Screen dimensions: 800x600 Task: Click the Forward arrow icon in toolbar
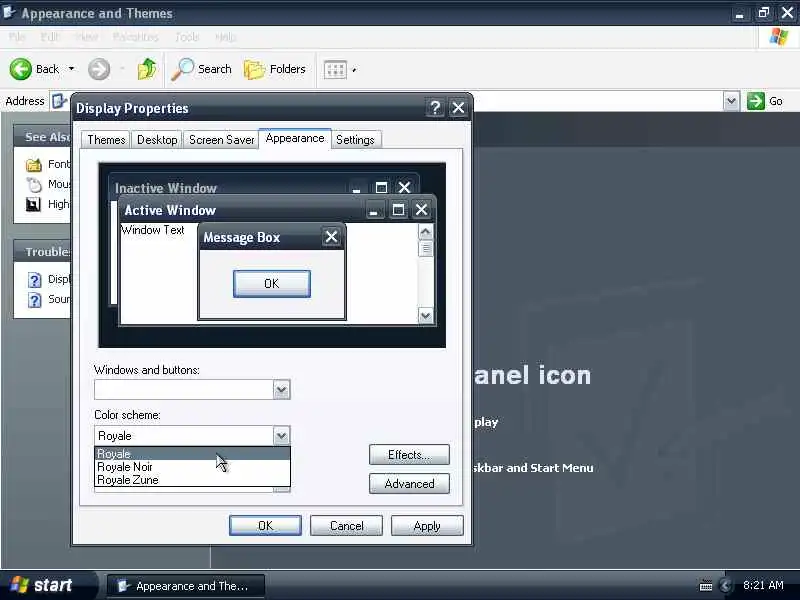pos(99,69)
